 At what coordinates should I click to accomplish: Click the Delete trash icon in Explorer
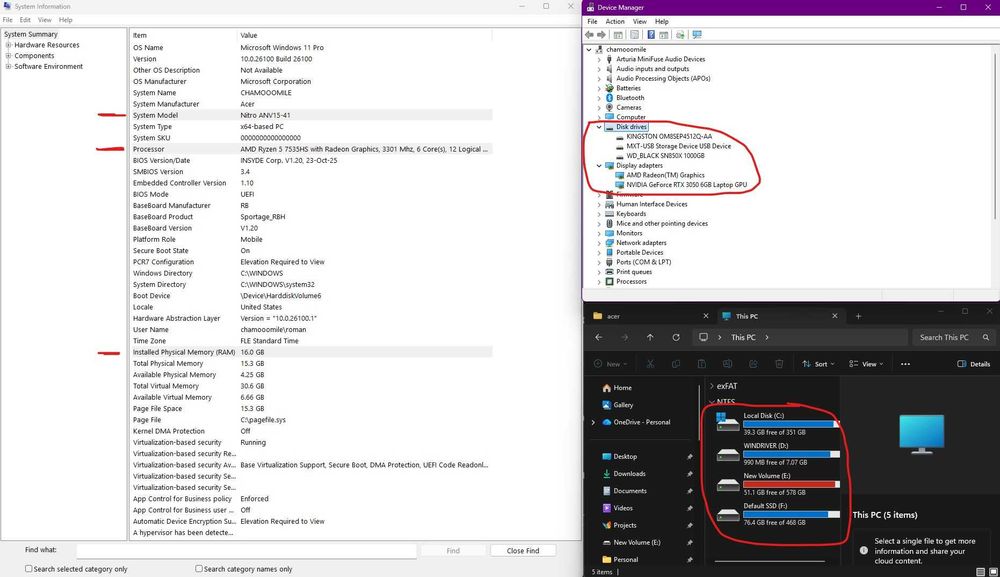(779, 364)
